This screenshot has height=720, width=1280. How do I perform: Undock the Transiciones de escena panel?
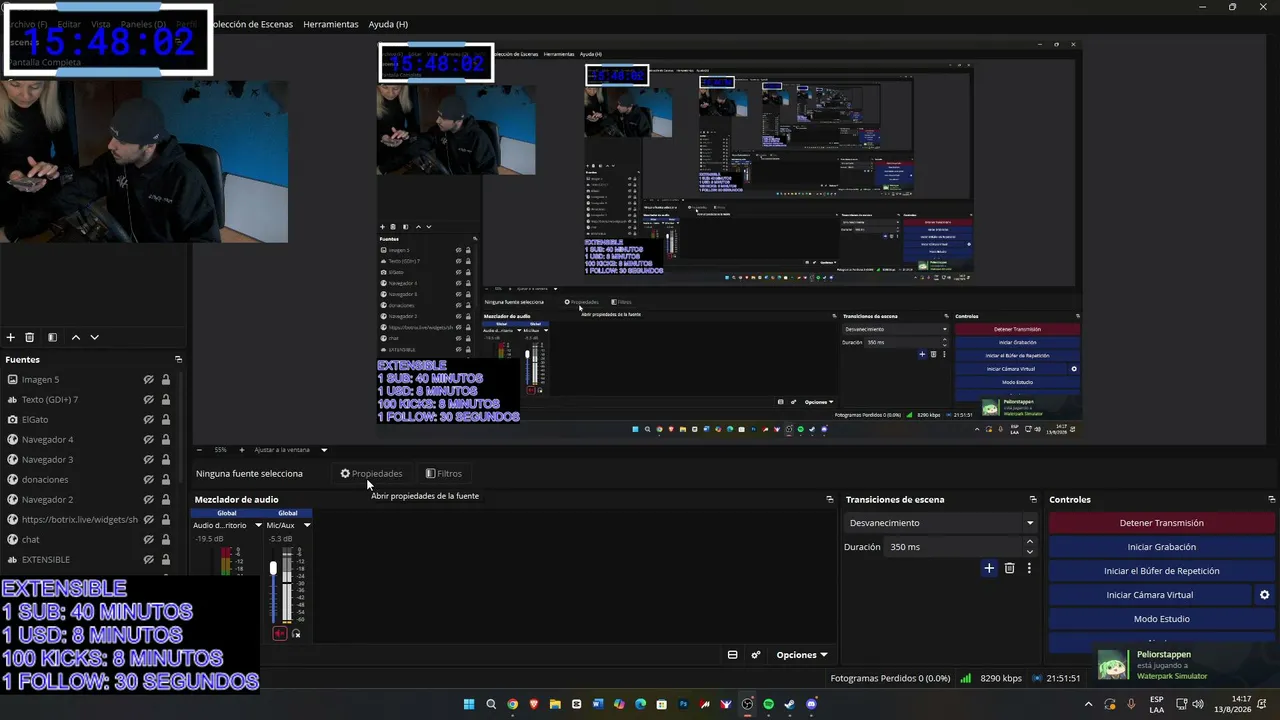[1033, 499]
